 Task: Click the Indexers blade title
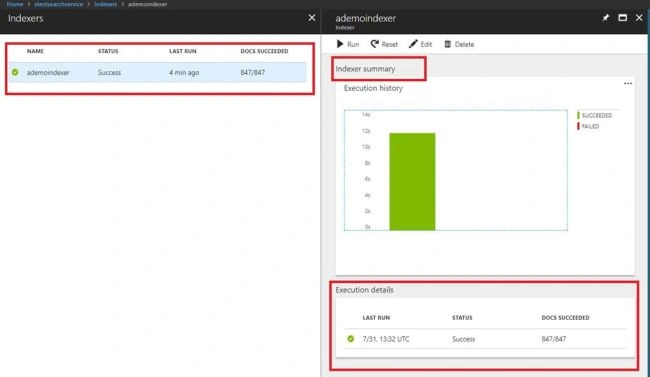coord(25,18)
